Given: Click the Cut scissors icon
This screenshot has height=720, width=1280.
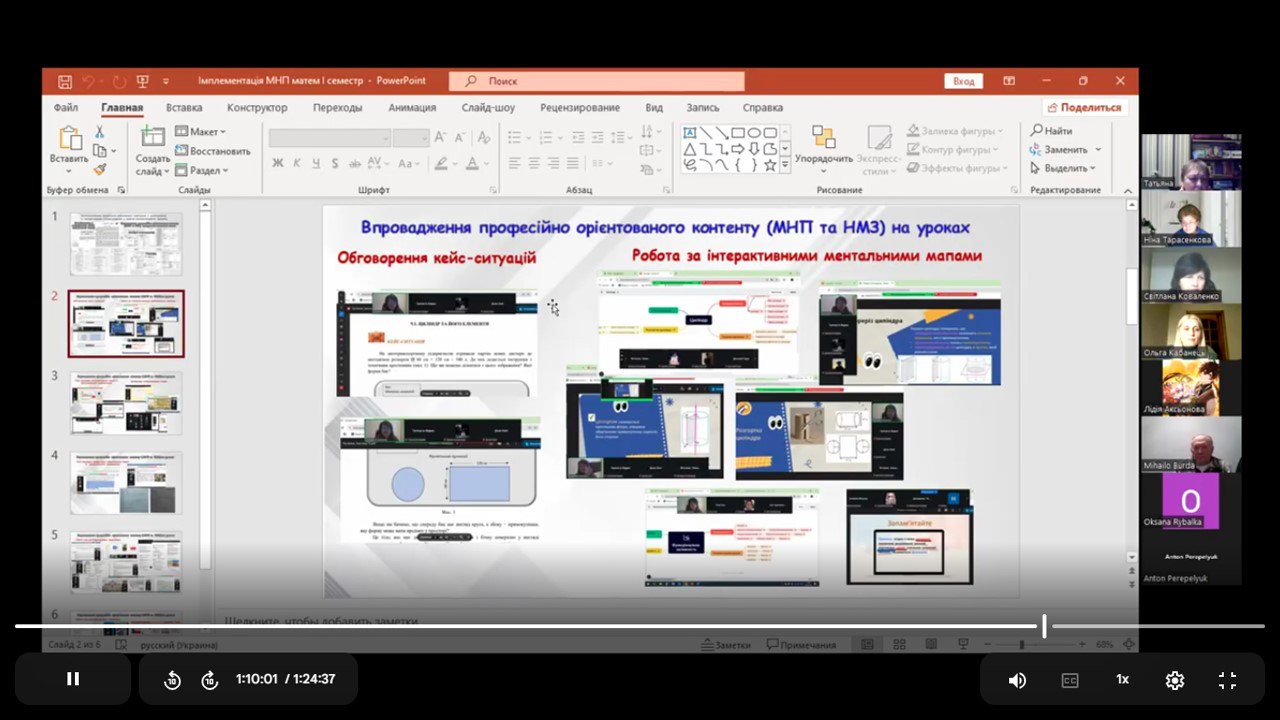Looking at the screenshot, I should (x=100, y=132).
